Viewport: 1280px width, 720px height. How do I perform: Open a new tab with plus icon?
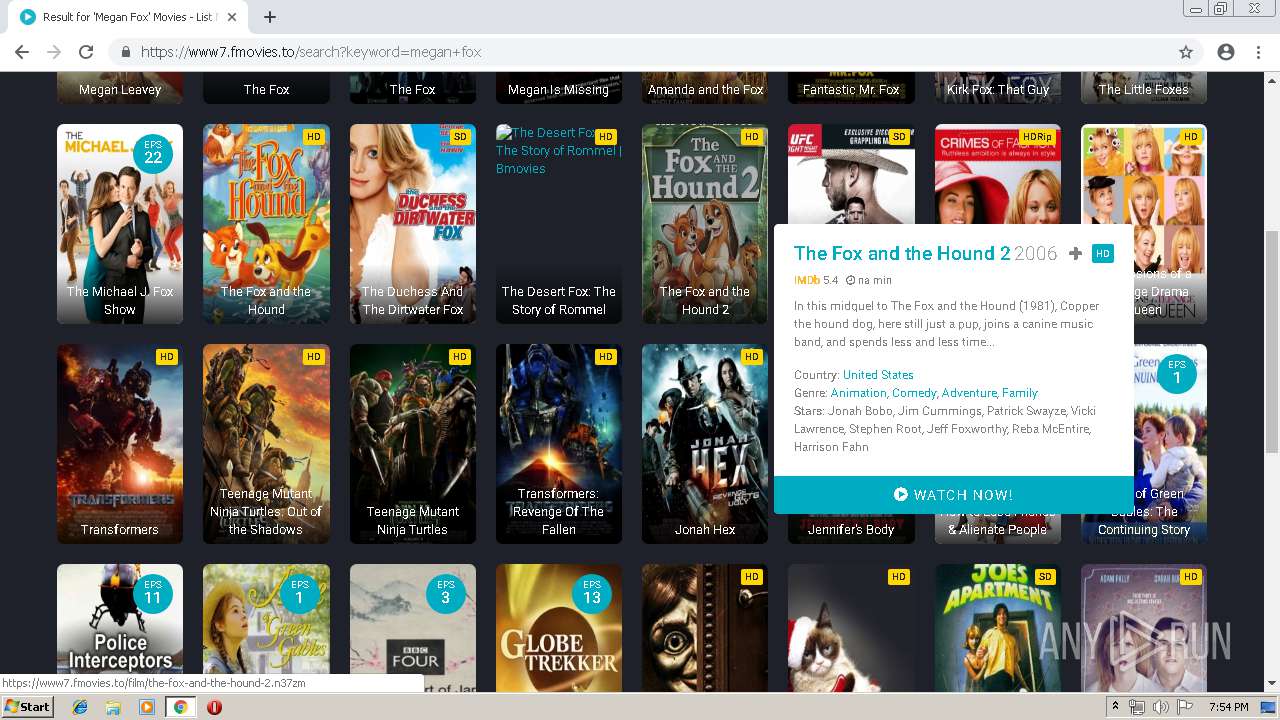269,17
